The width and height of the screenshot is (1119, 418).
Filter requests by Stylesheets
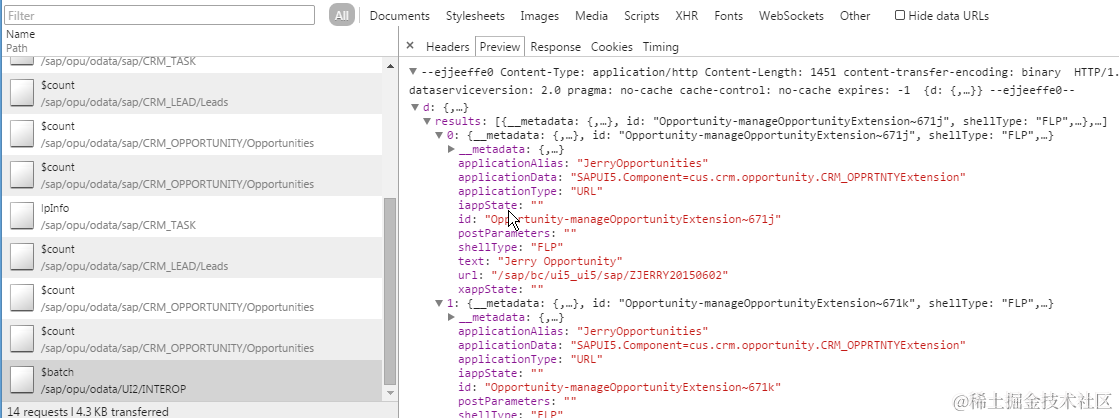[475, 16]
